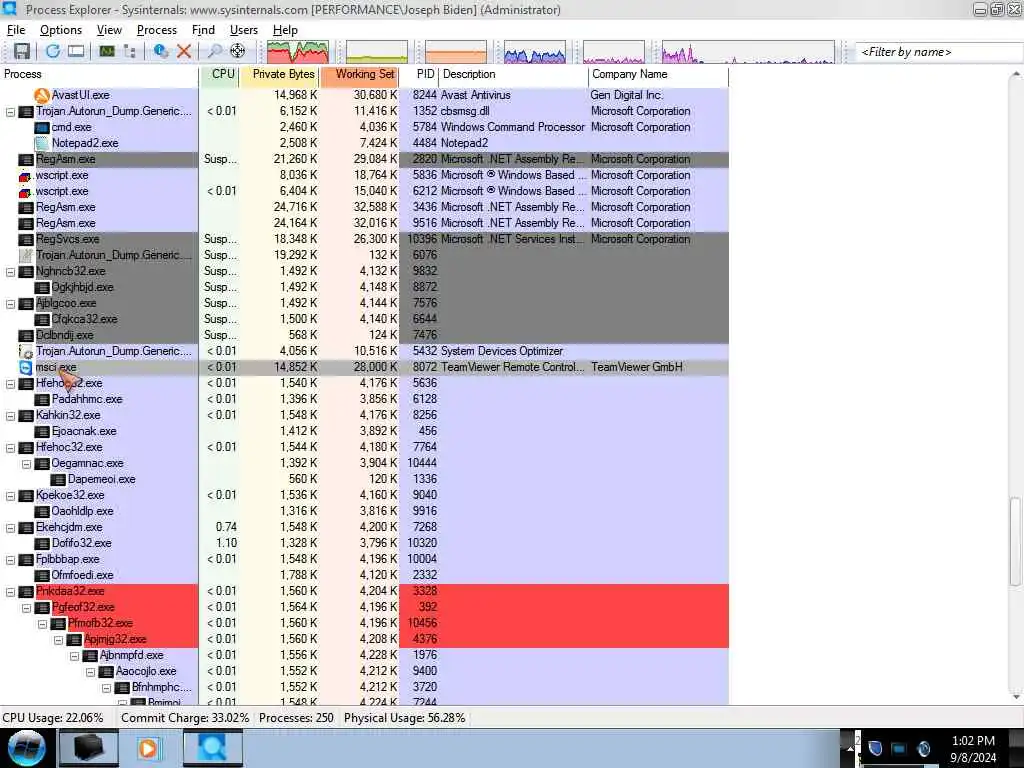Viewport: 1024px width, 768px height.
Task: Click the red X Kill Process icon
Action: tap(184, 52)
